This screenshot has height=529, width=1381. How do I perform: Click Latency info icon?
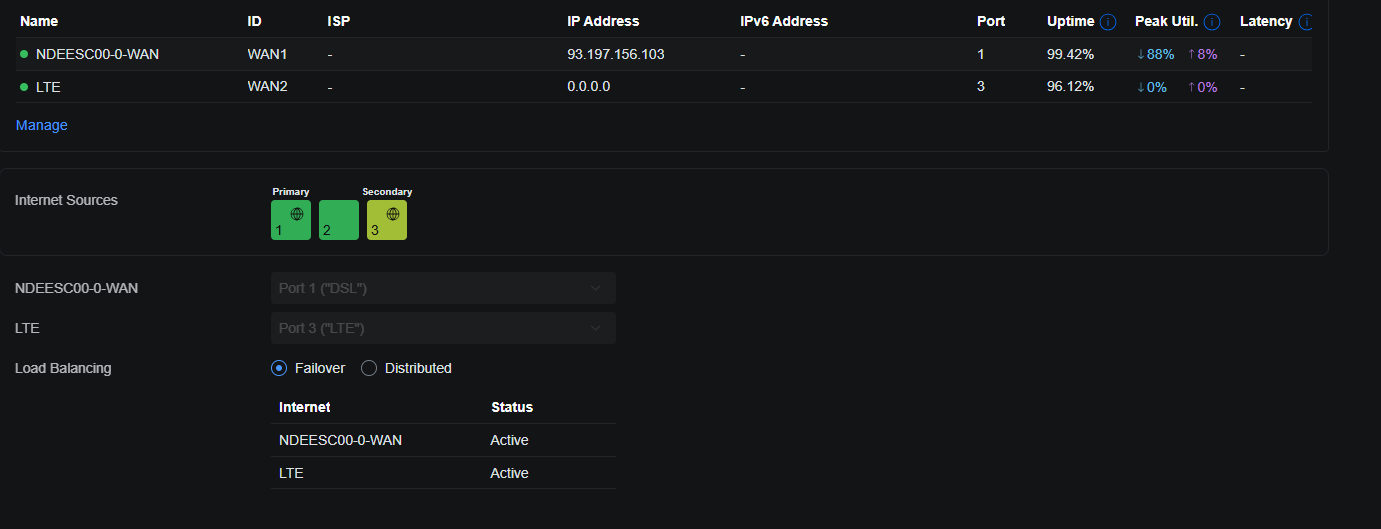(1305, 22)
